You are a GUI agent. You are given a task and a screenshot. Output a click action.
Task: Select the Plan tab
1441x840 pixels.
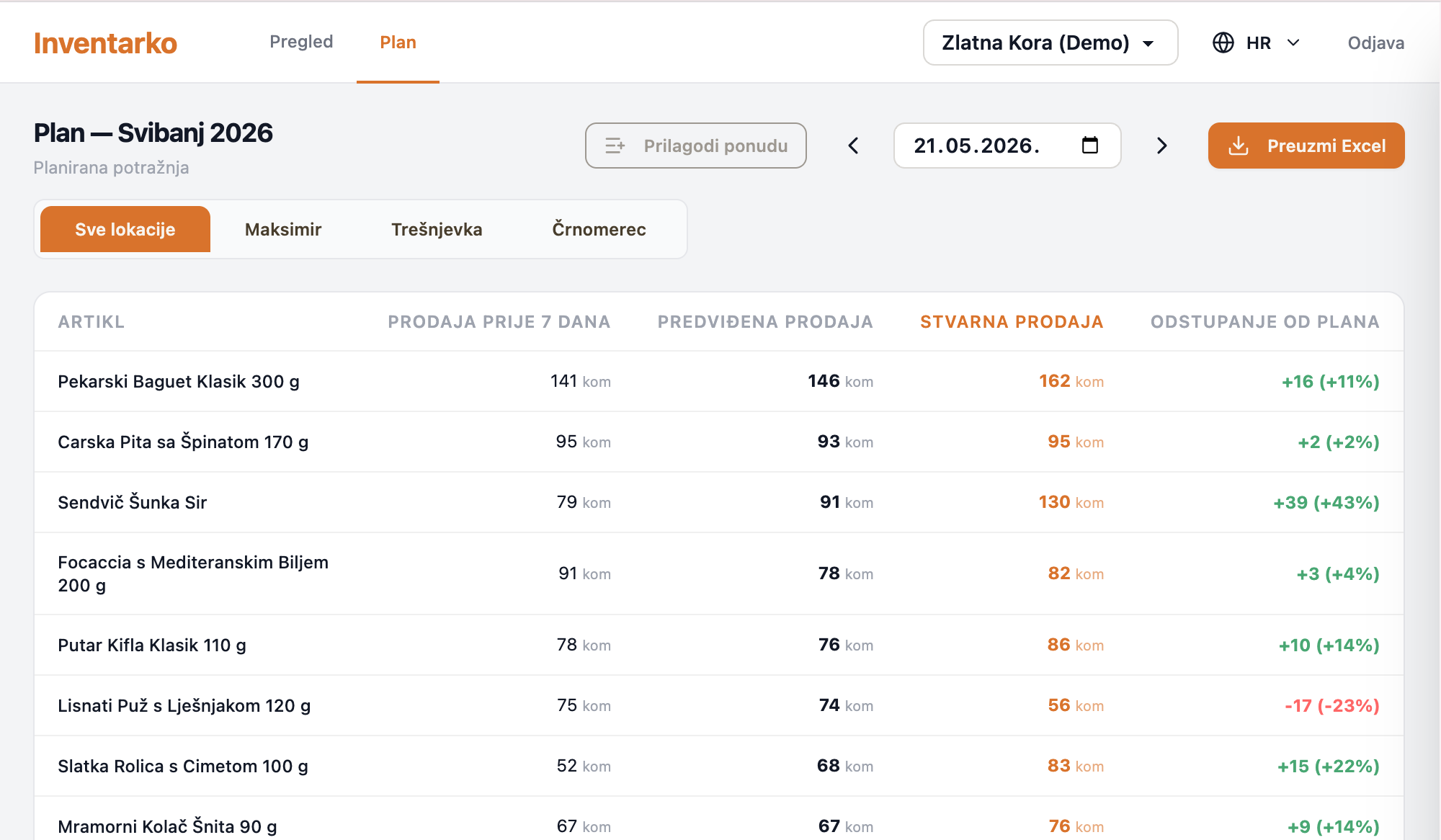click(398, 42)
